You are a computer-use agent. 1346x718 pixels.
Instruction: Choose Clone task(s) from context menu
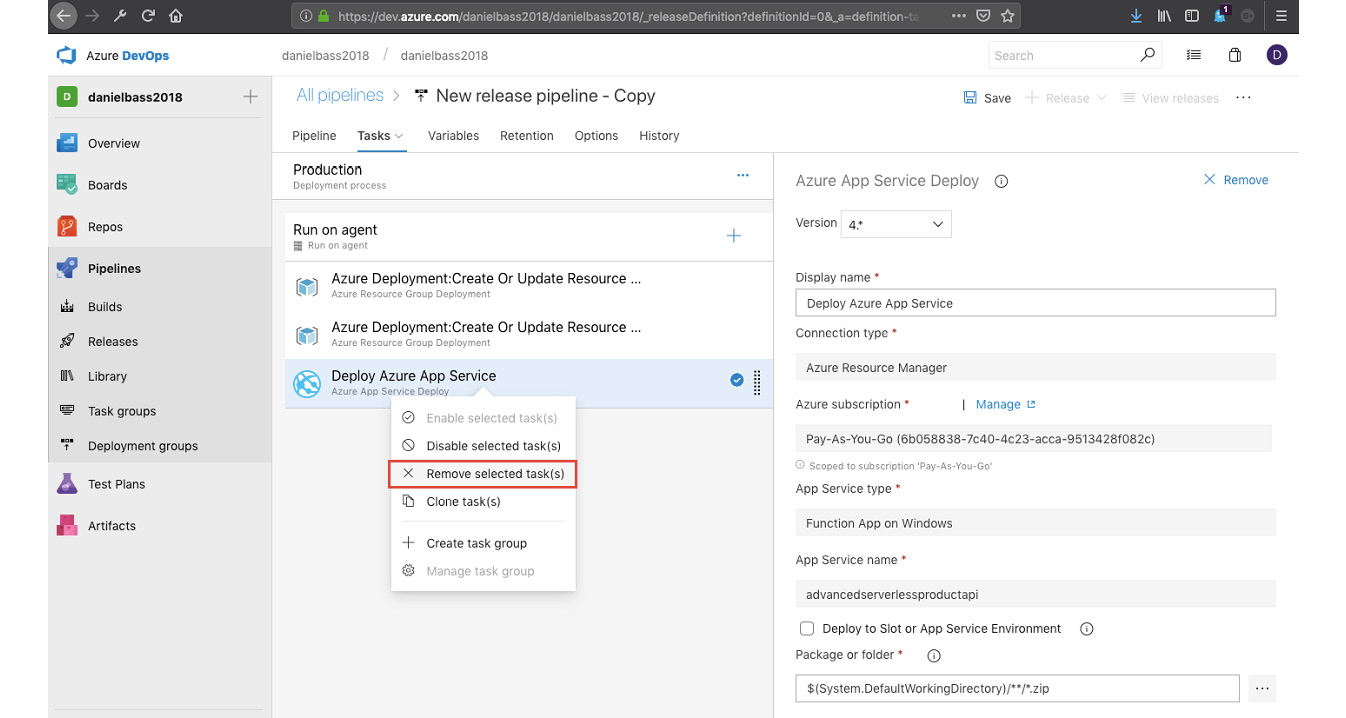tap(483, 502)
